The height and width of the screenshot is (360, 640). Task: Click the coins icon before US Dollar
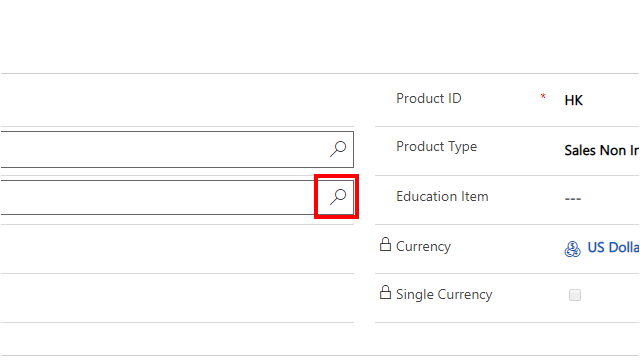click(x=573, y=249)
